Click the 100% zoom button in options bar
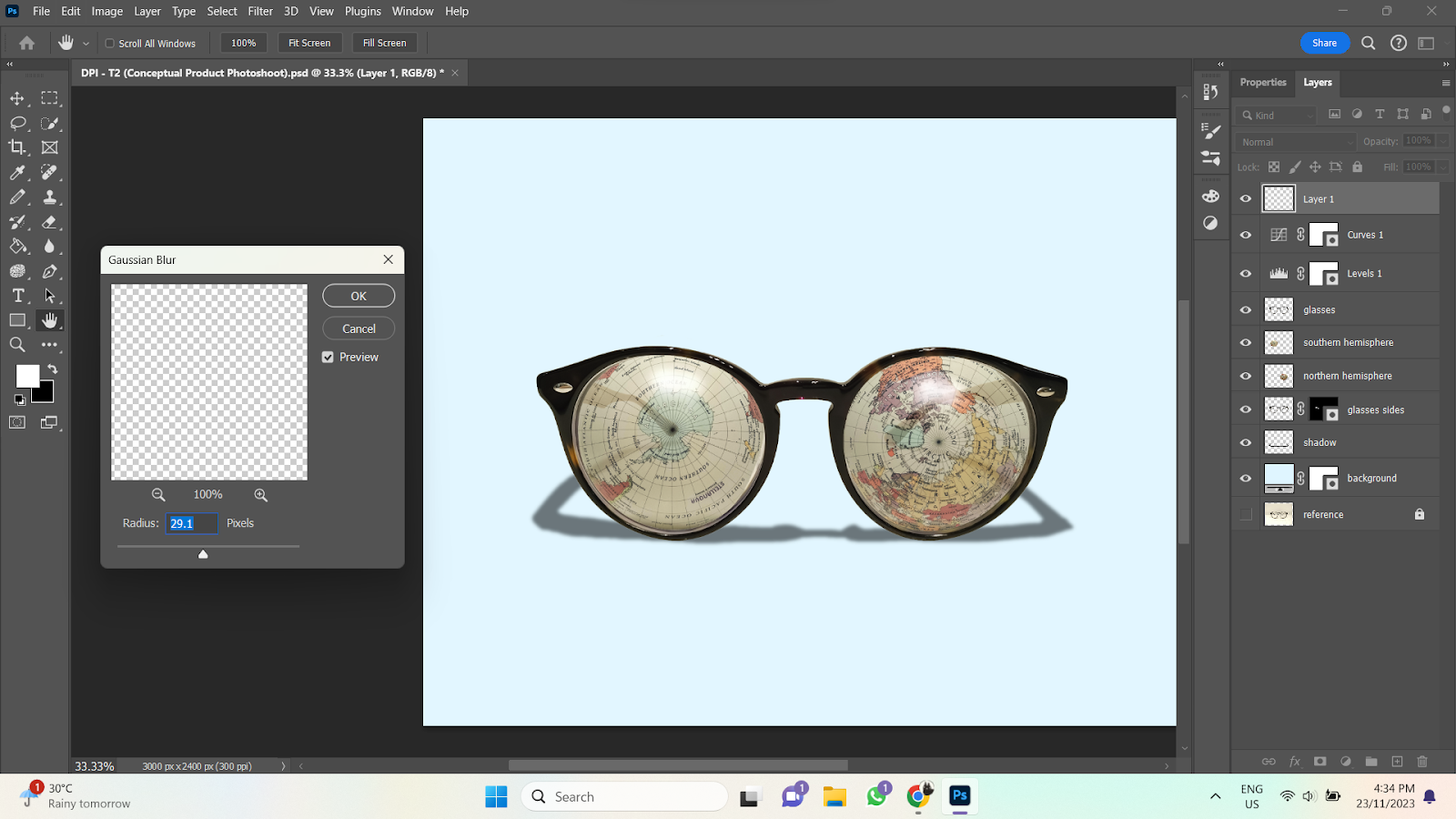The image size is (1456, 819). [x=243, y=43]
